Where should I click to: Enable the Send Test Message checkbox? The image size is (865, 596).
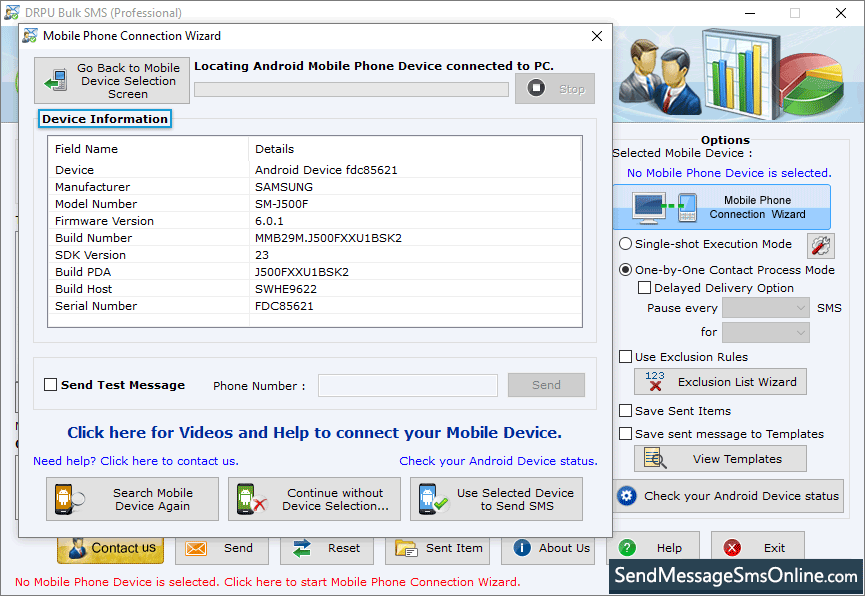50,385
